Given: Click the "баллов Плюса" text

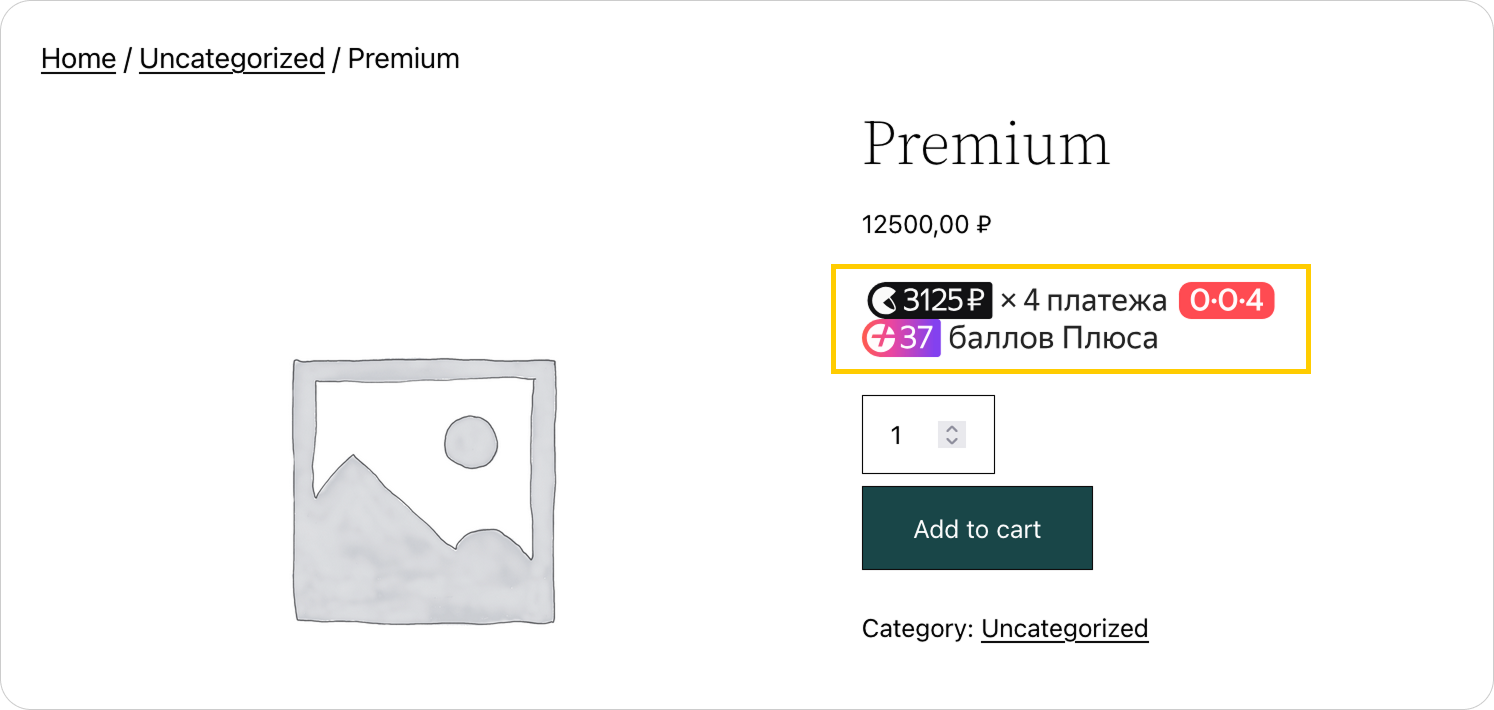Looking at the screenshot, I should pyautogui.click(x=1052, y=339).
